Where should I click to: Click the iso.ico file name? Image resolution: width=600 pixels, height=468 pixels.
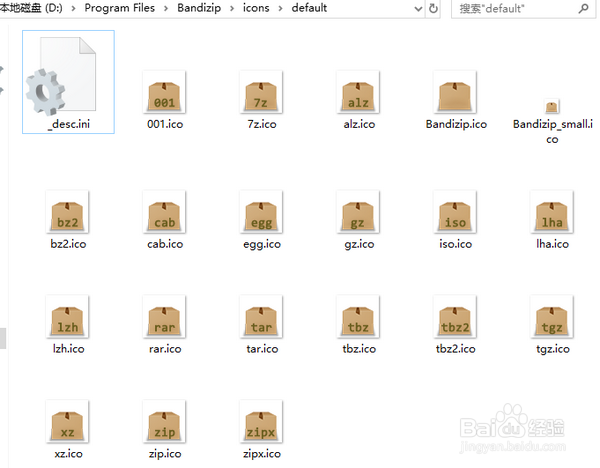(455, 244)
